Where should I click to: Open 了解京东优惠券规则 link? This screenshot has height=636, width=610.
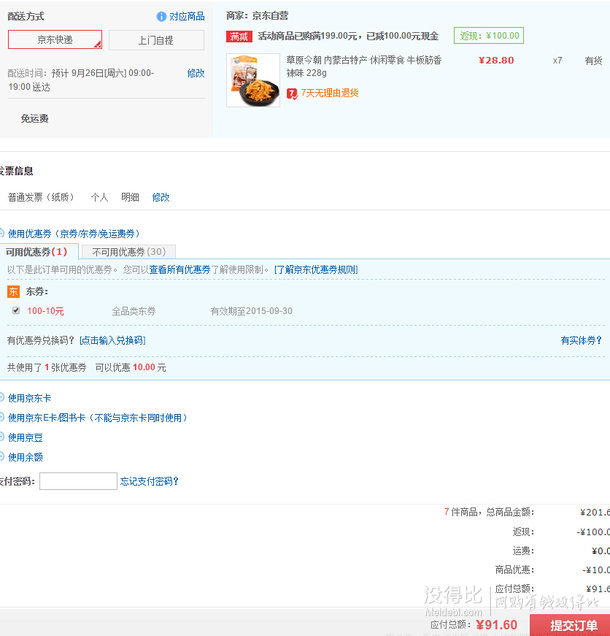(316, 270)
